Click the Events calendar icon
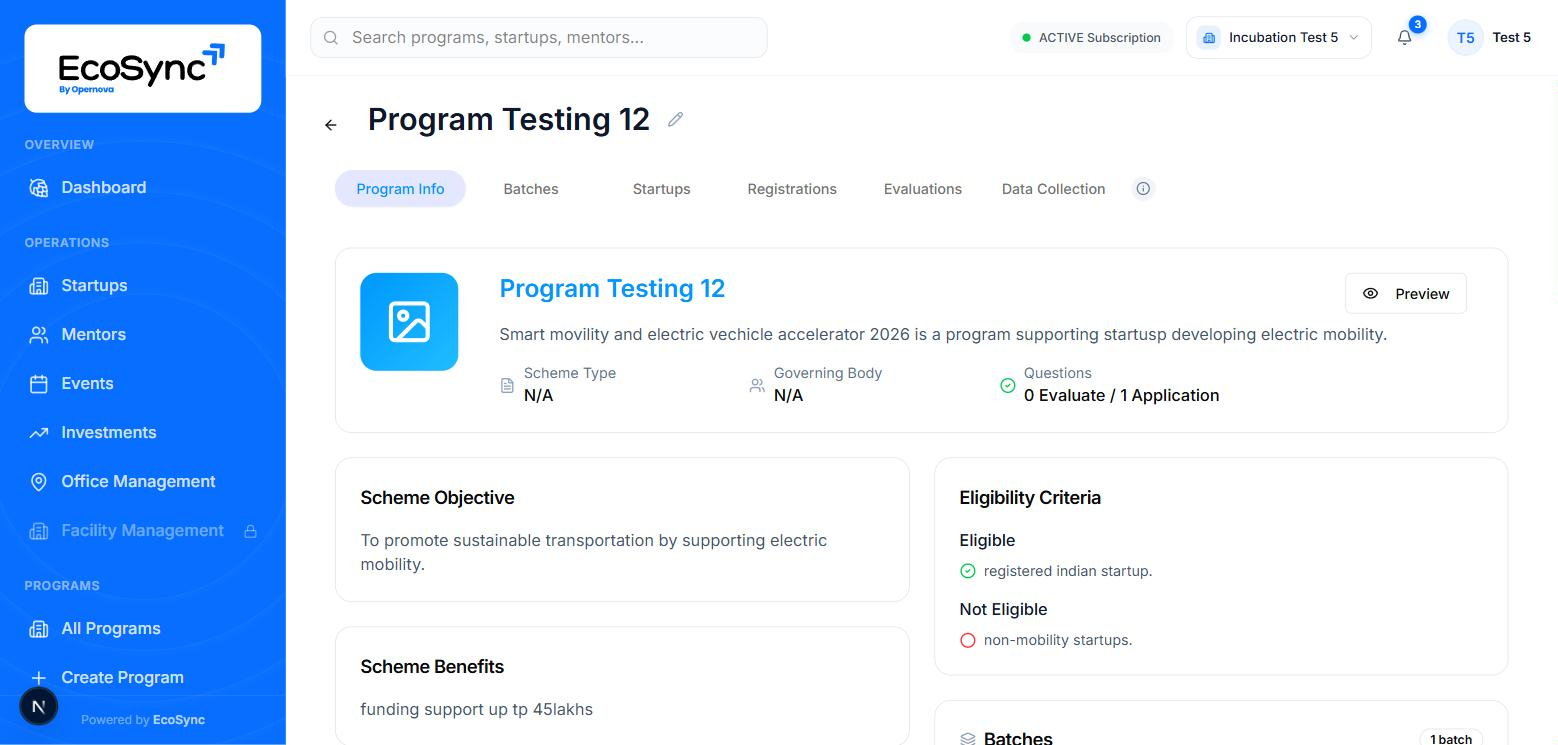Image resolution: width=1558 pixels, height=745 pixels. click(x=39, y=384)
